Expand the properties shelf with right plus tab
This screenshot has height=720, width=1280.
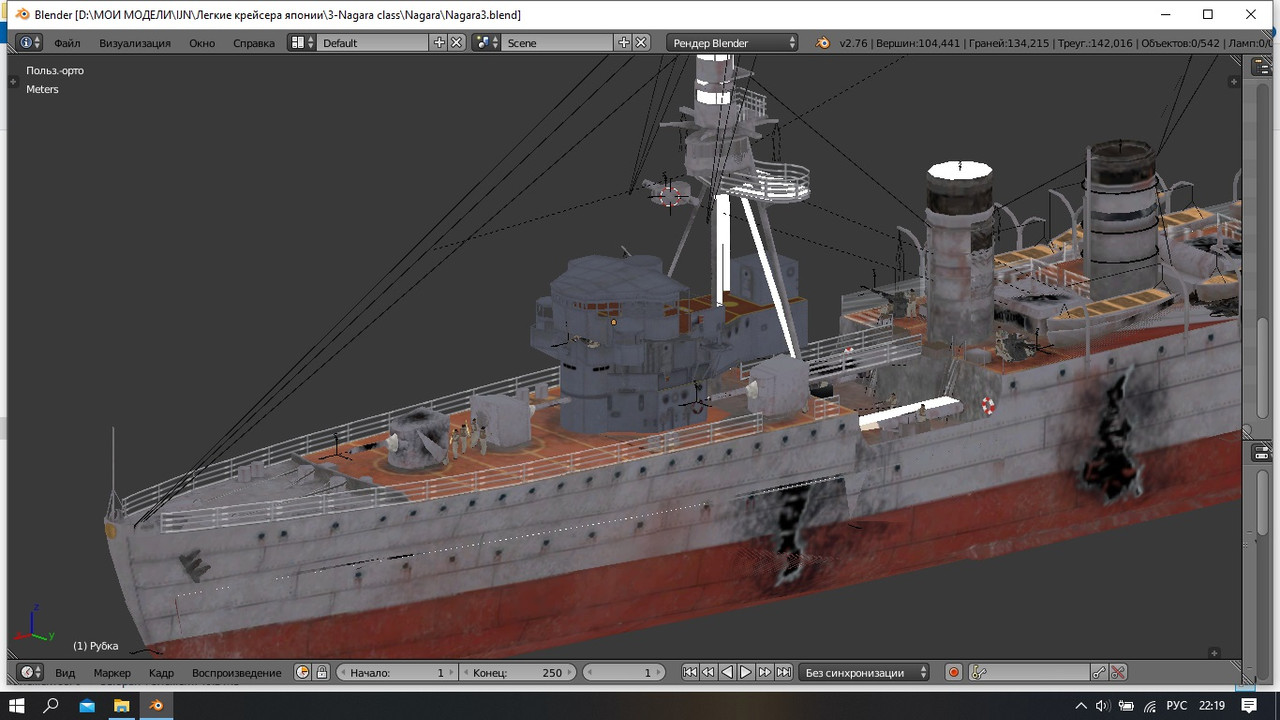click(1234, 83)
